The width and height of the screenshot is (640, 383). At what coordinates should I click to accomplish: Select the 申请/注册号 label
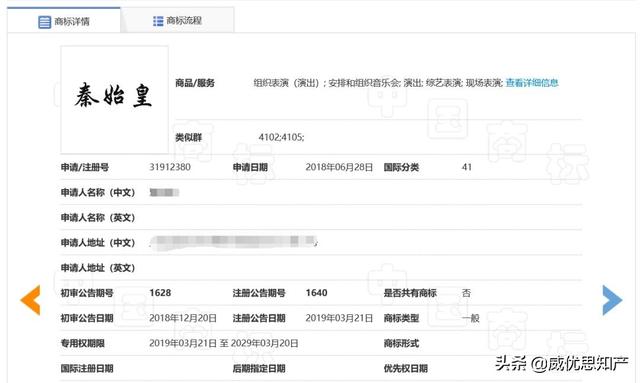[84, 167]
